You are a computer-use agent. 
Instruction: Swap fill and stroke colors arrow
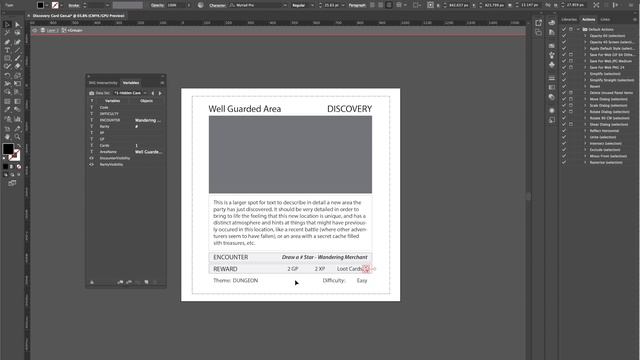[x=18, y=145]
